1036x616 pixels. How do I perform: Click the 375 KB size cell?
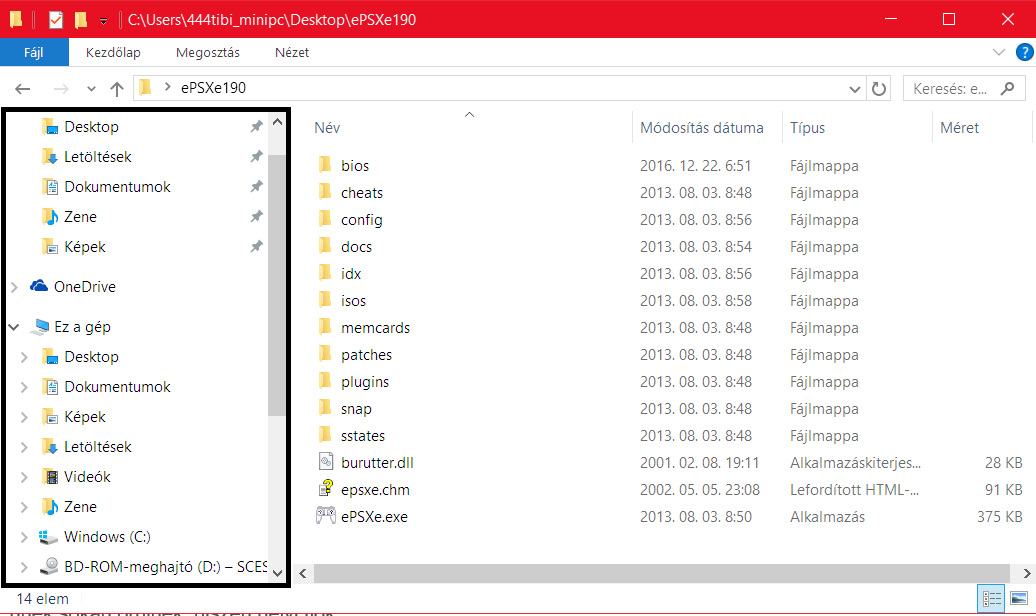point(1000,517)
